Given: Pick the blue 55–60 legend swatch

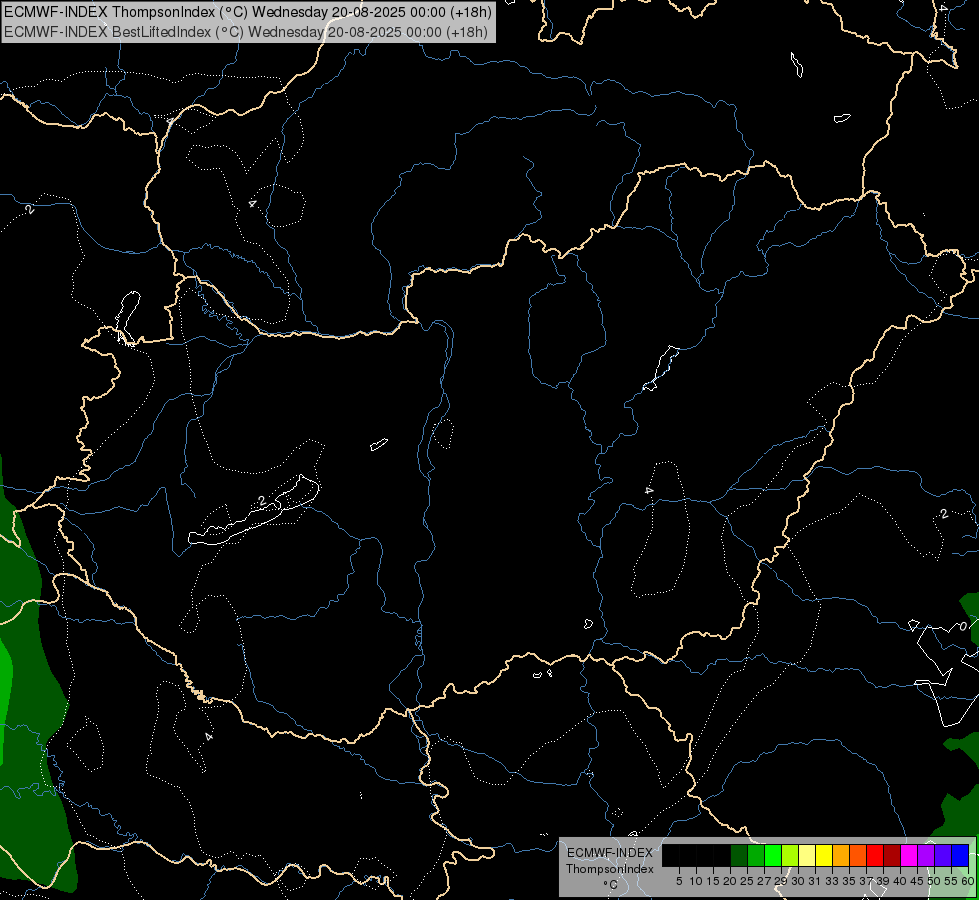Looking at the screenshot, I should click(960, 855).
